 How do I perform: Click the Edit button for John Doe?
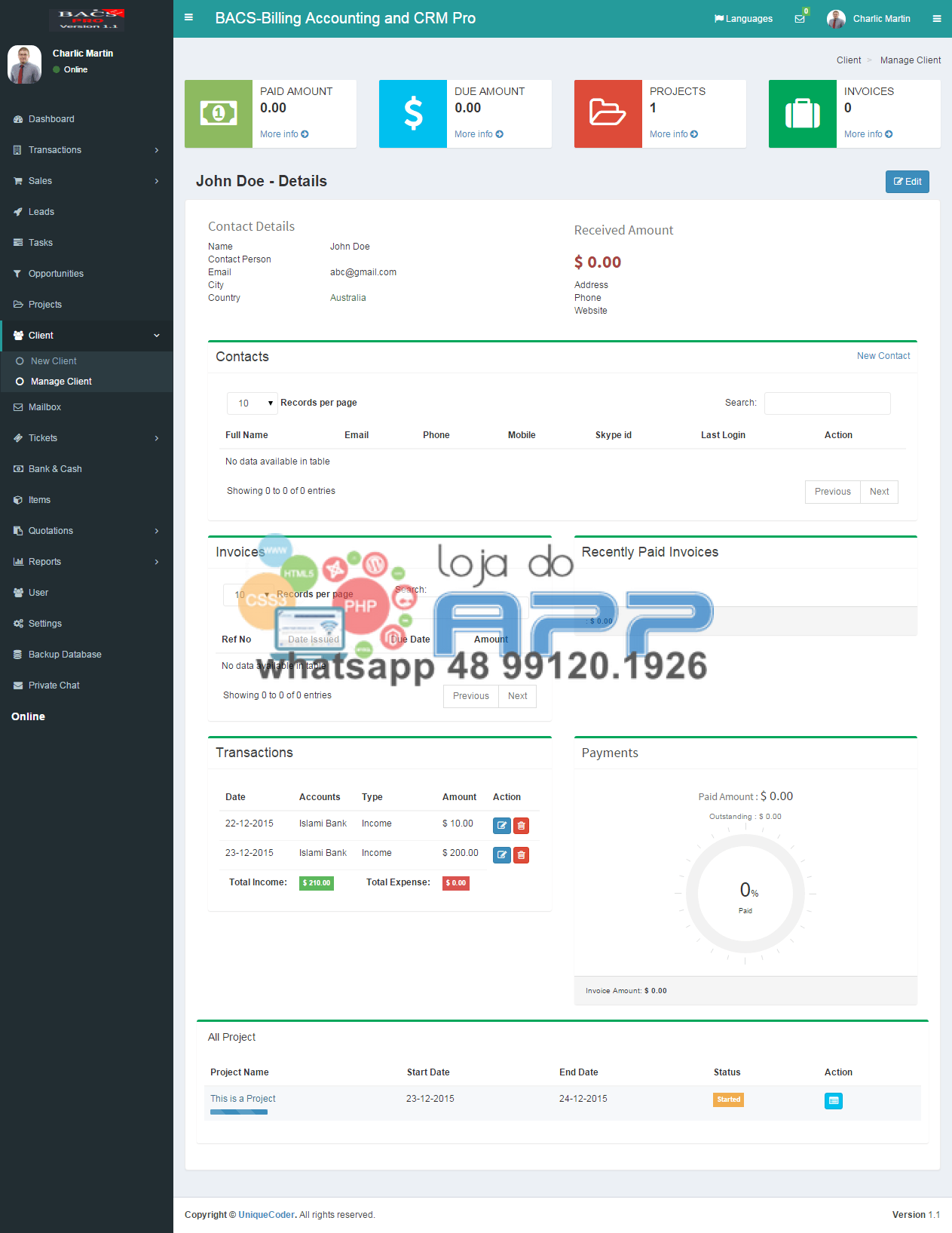point(907,182)
